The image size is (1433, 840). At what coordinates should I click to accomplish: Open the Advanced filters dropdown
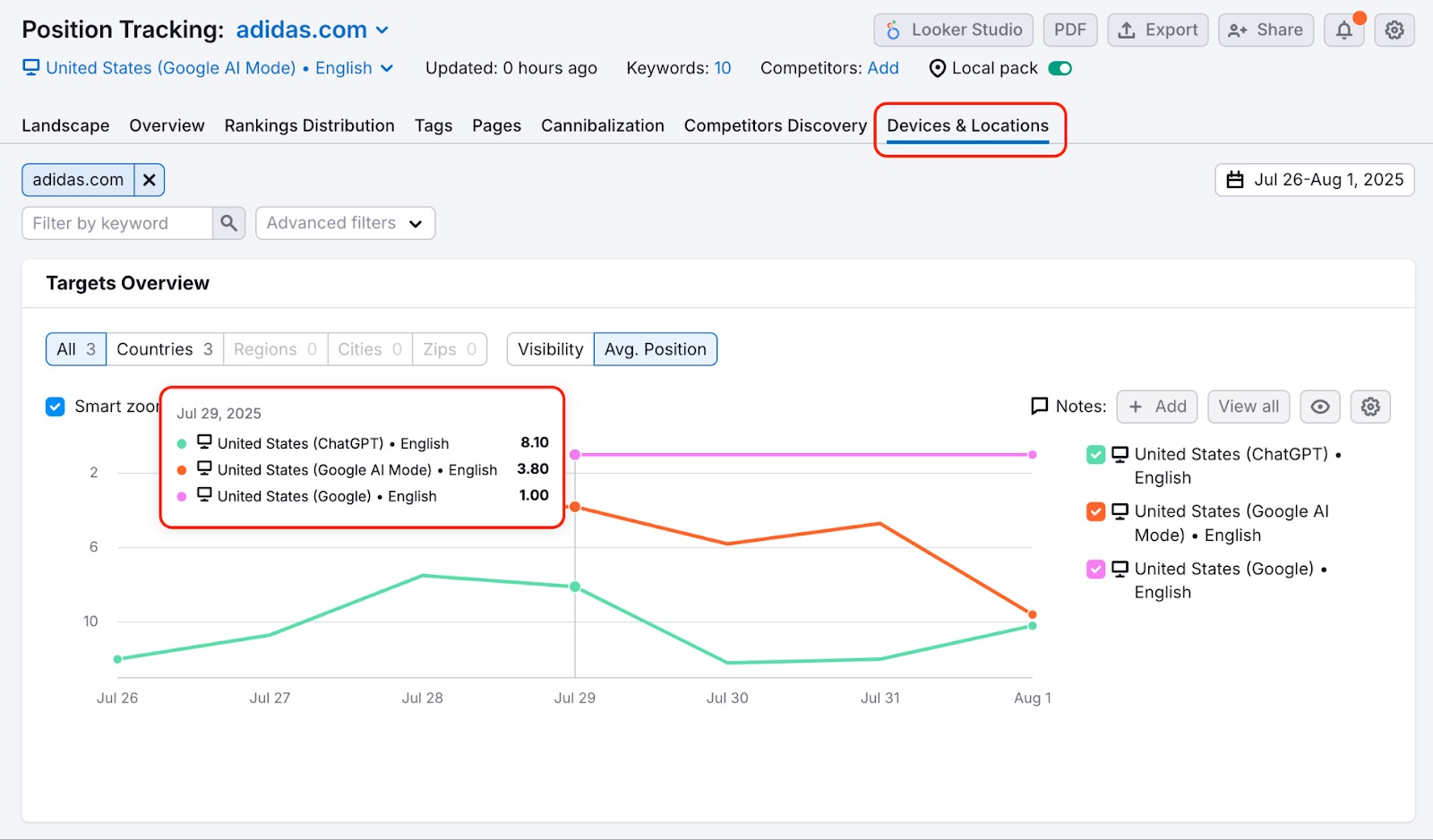(345, 223)
